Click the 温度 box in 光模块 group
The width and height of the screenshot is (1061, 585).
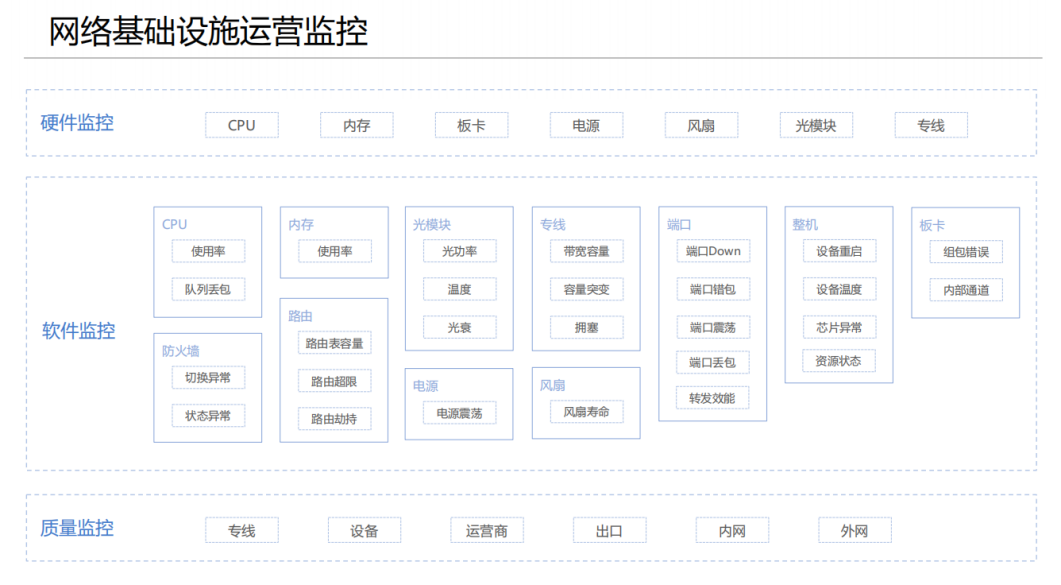[459, 289]
